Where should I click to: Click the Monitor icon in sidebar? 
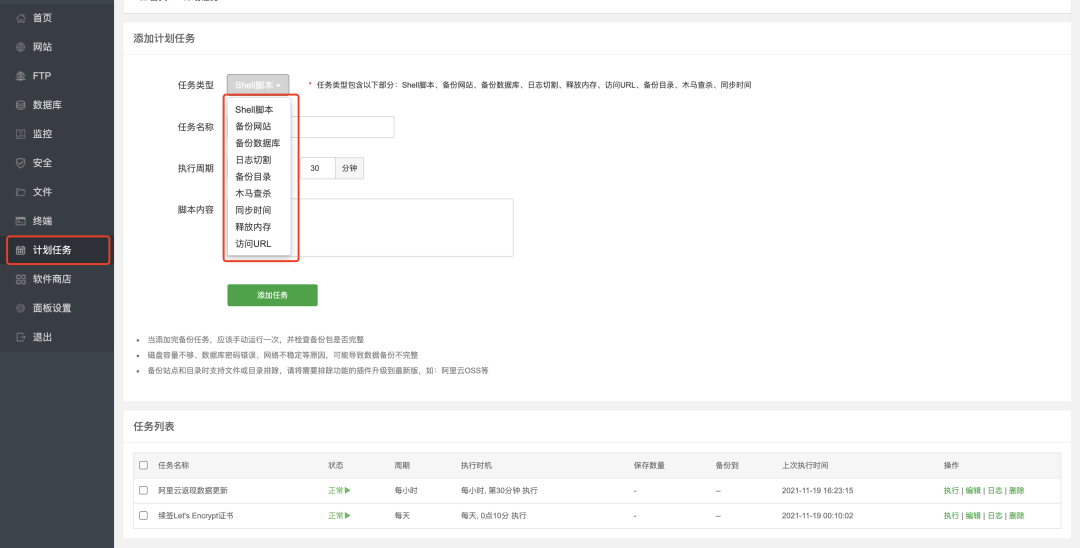pyautogui.click(x=21, y=134)
